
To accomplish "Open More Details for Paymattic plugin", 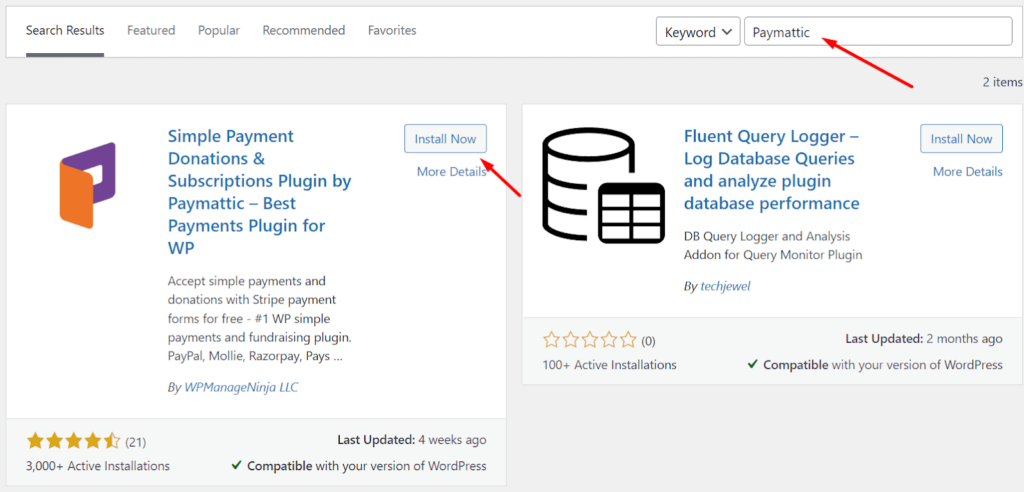I will pos(451,172).
